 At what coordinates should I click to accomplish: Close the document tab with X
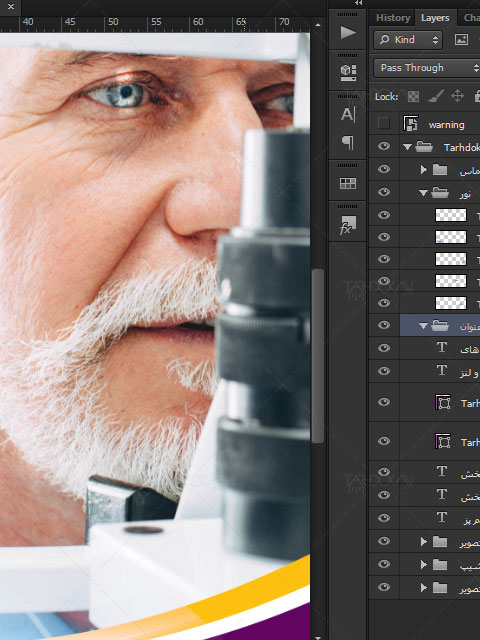point(11,7)
